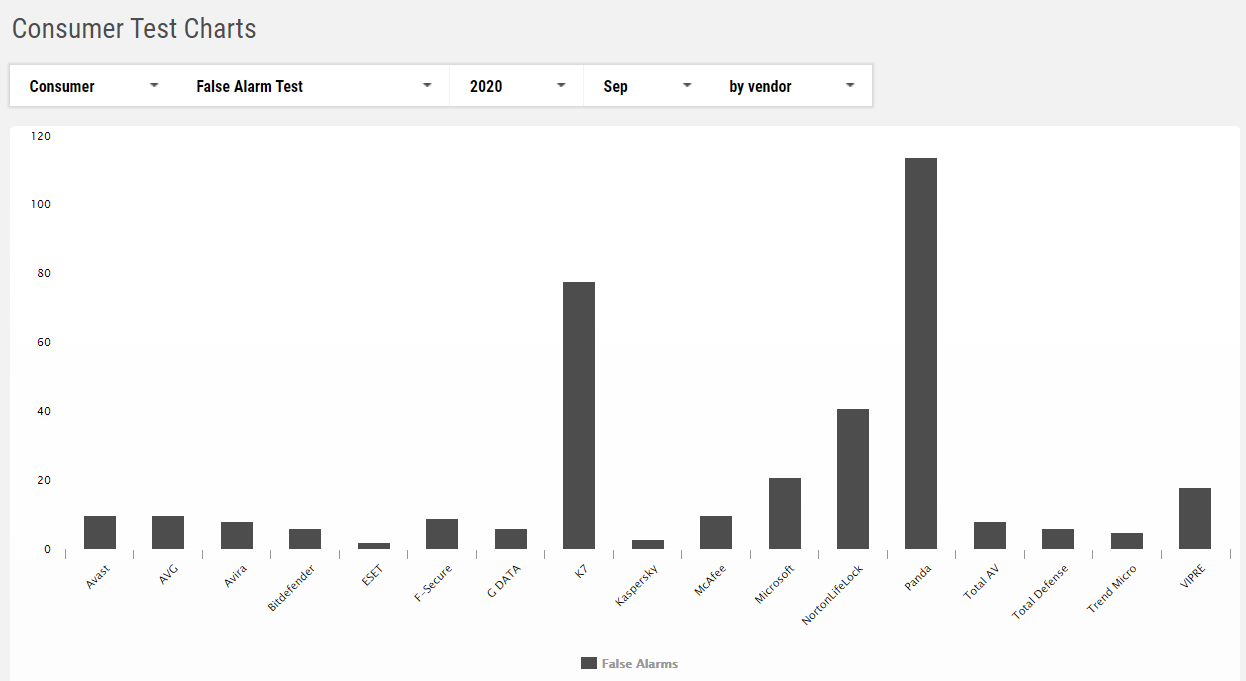Select the Bitdefender bar

[305, 539]
